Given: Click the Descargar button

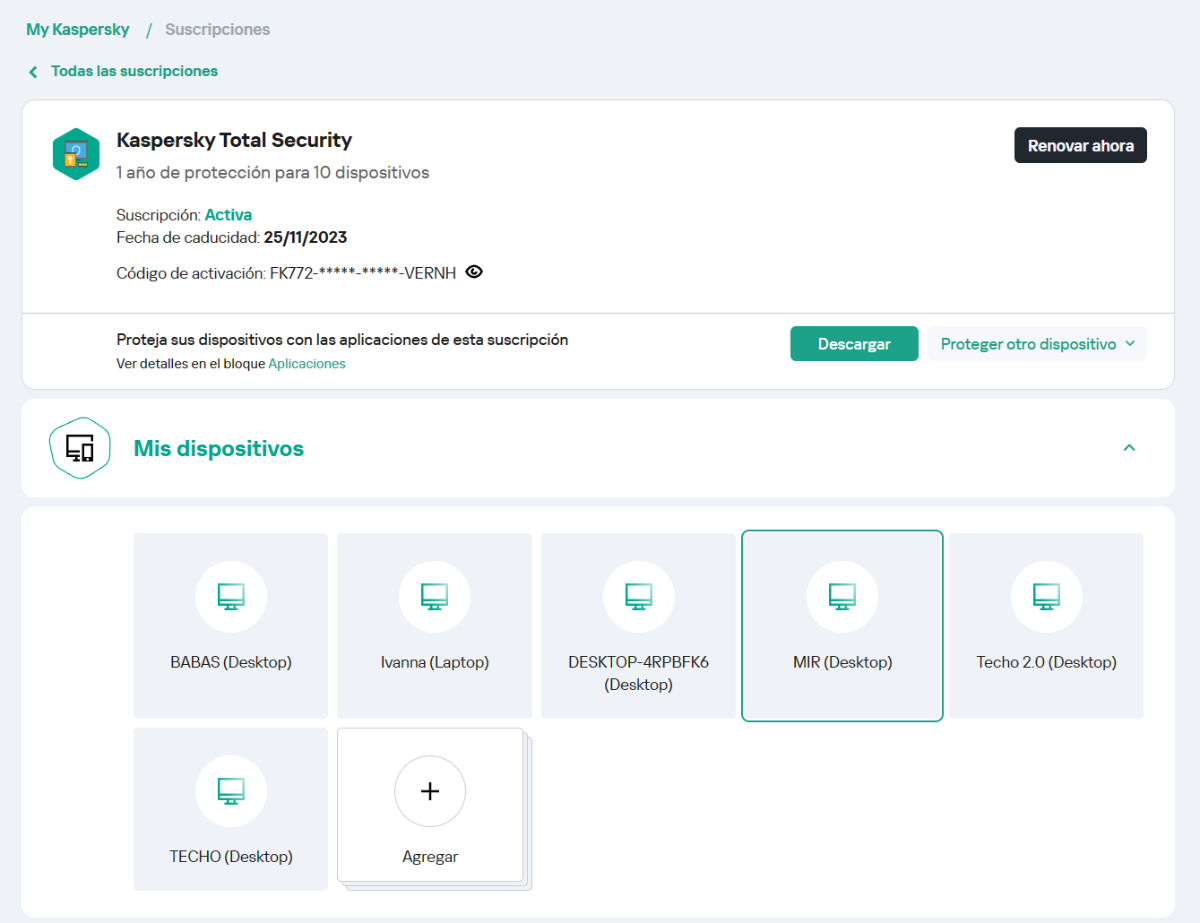Looking at the screenshot, I should [854, 344].
